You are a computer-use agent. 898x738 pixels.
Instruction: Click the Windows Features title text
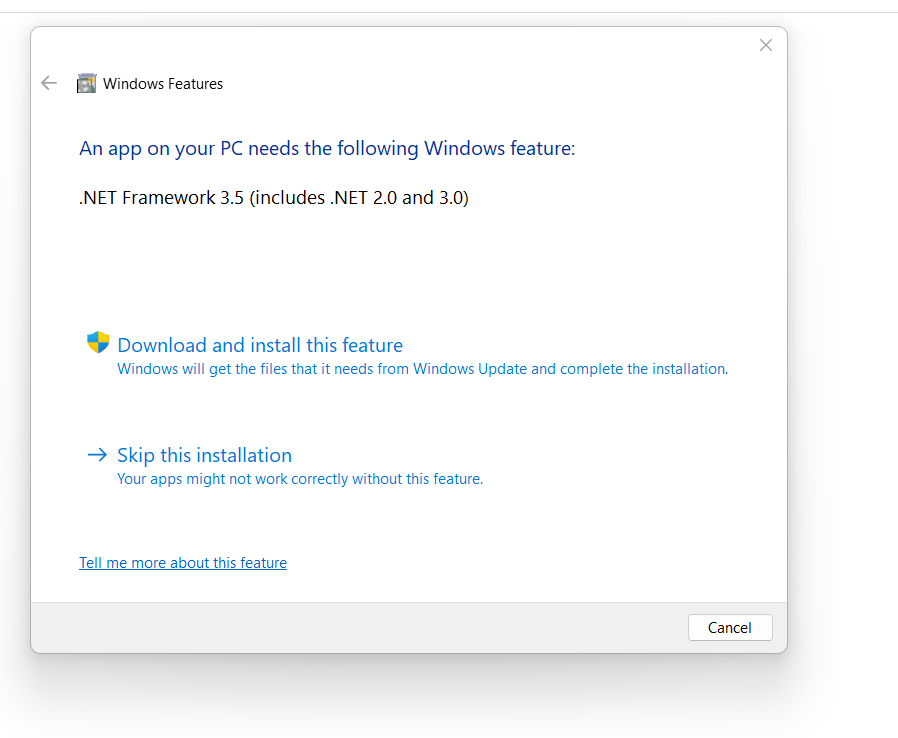pos(163,84)
